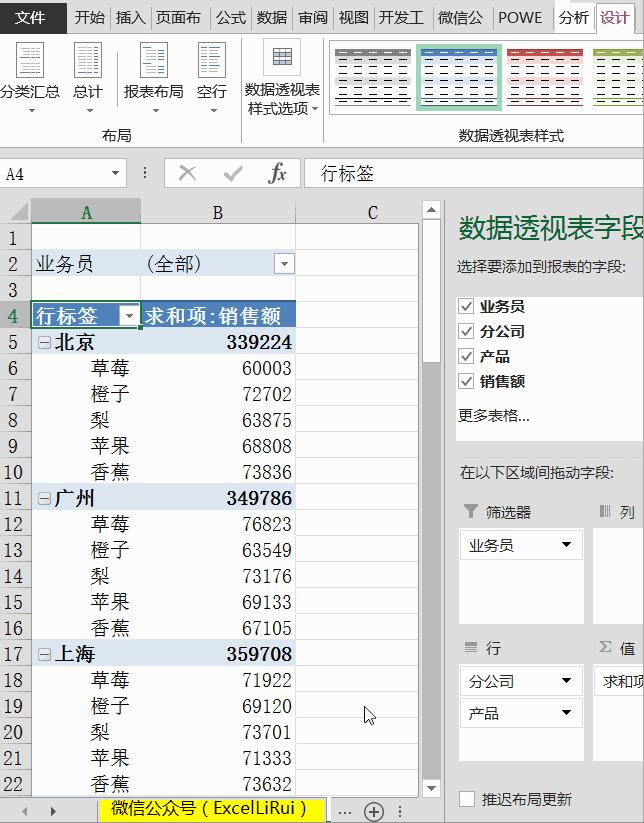The height and width of the screenshot is (823, 644).
Task: Switch to the 开始 tab
Action: click(x=90, y=17)
